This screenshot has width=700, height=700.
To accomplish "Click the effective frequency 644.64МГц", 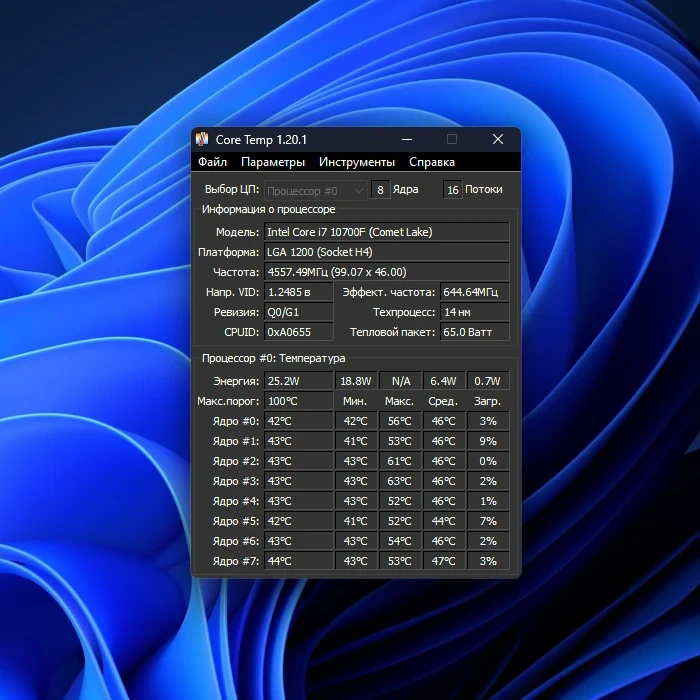I will click(475, 292).
